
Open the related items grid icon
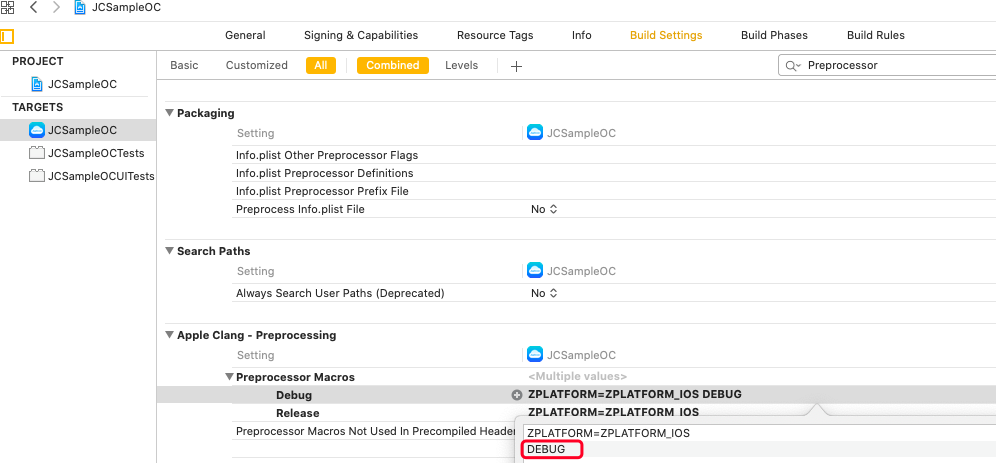(x=7, y=8)
